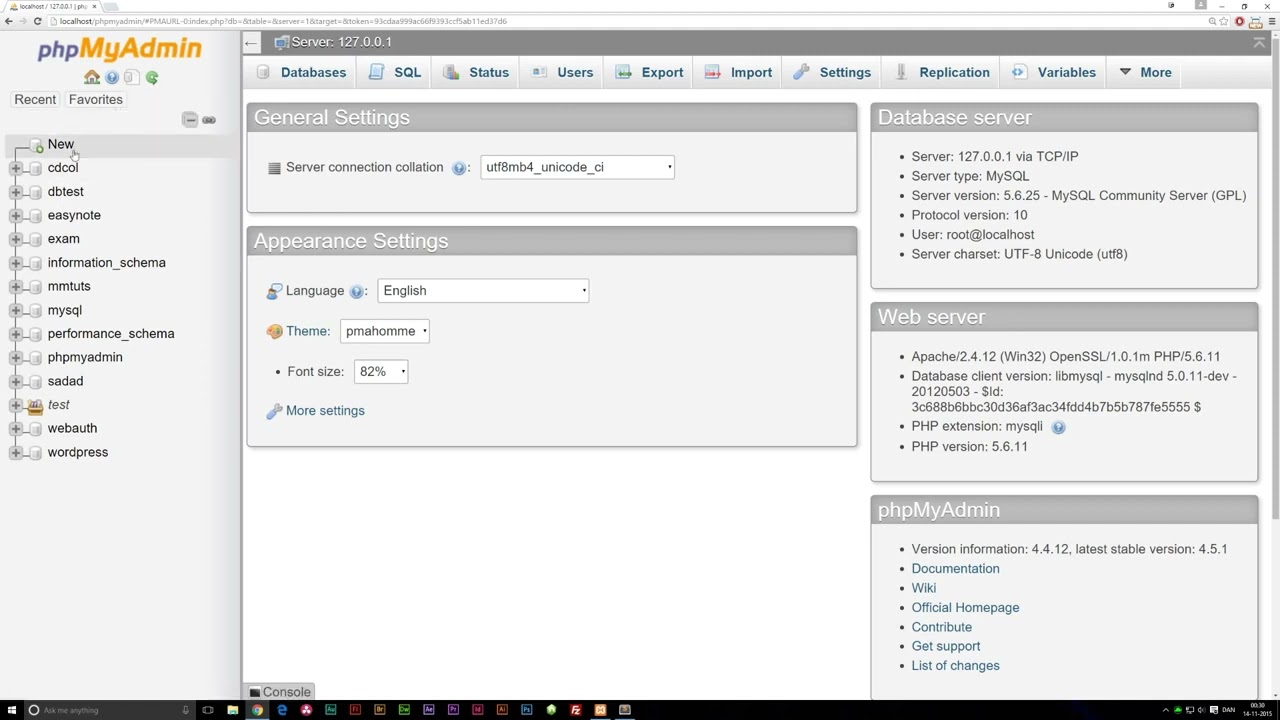This screenshot has width=1280, height=720.
Task: Click the Recent tables button
Action: point(35,100)
